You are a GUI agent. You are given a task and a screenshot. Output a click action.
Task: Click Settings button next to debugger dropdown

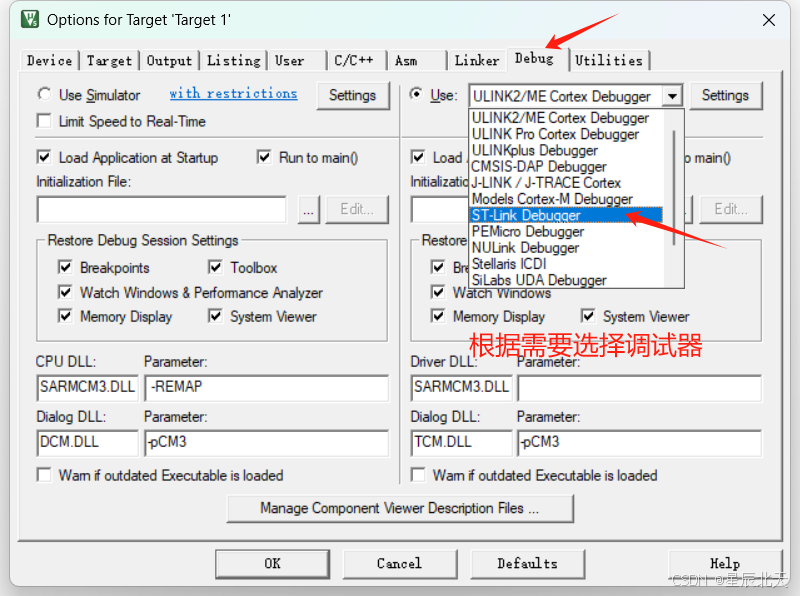[x=725, y=95]
